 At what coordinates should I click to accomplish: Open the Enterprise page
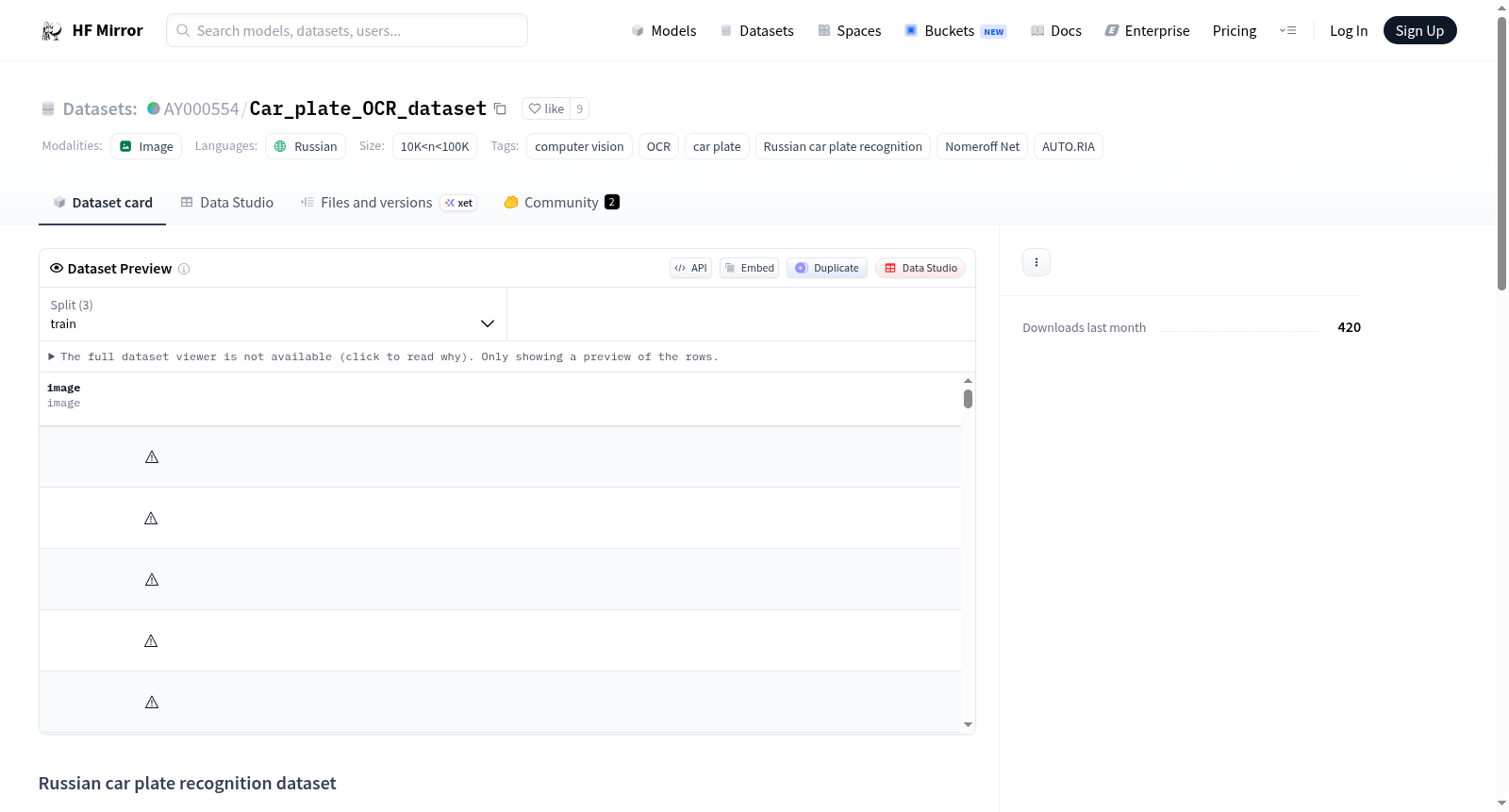[x=1147, y=31]
